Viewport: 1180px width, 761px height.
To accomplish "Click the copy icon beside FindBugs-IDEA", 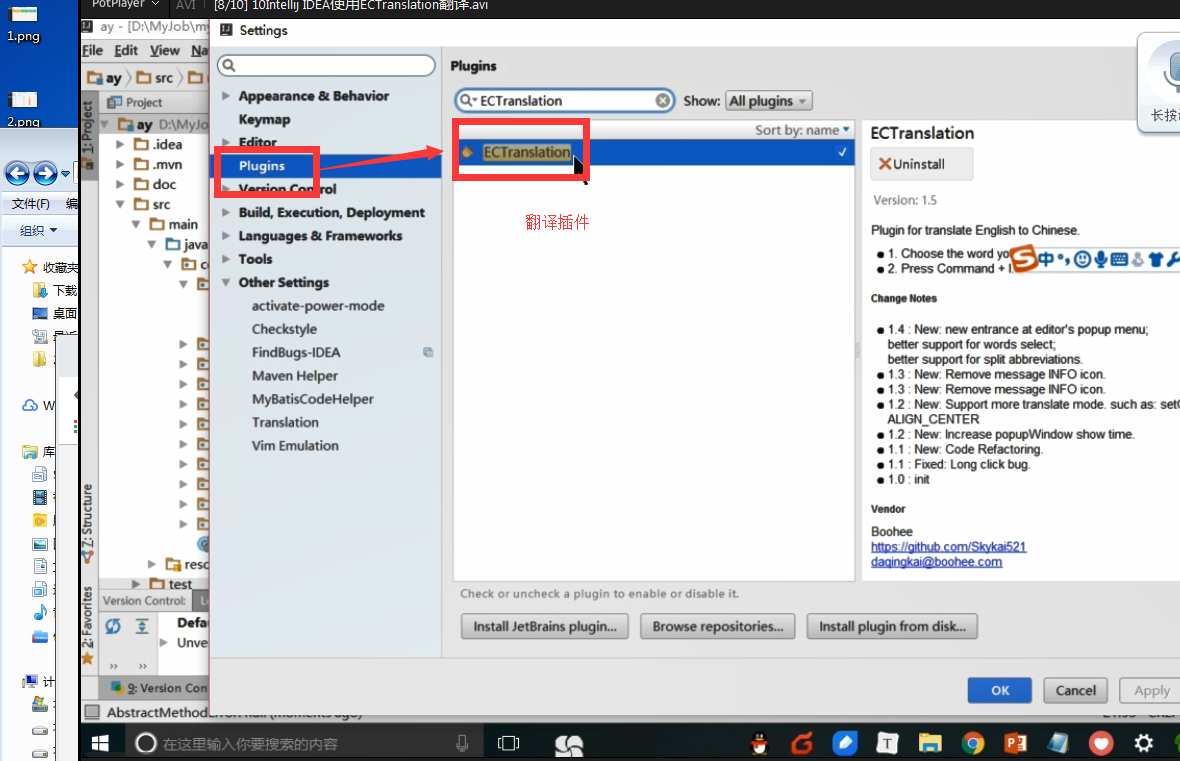I will pyautogui.click(x=428, y=352).
